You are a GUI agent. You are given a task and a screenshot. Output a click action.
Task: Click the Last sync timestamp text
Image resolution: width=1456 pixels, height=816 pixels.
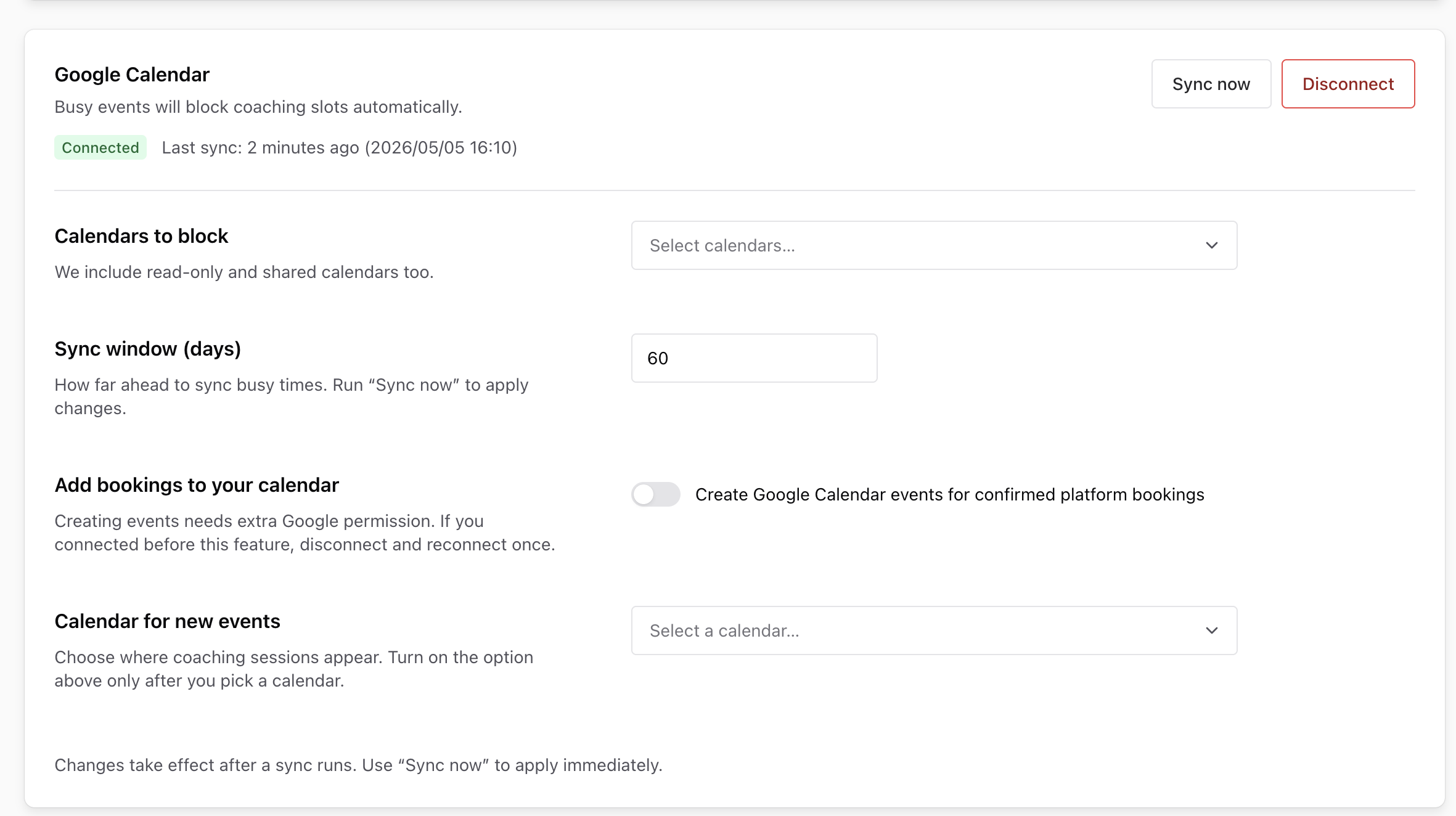339,147
